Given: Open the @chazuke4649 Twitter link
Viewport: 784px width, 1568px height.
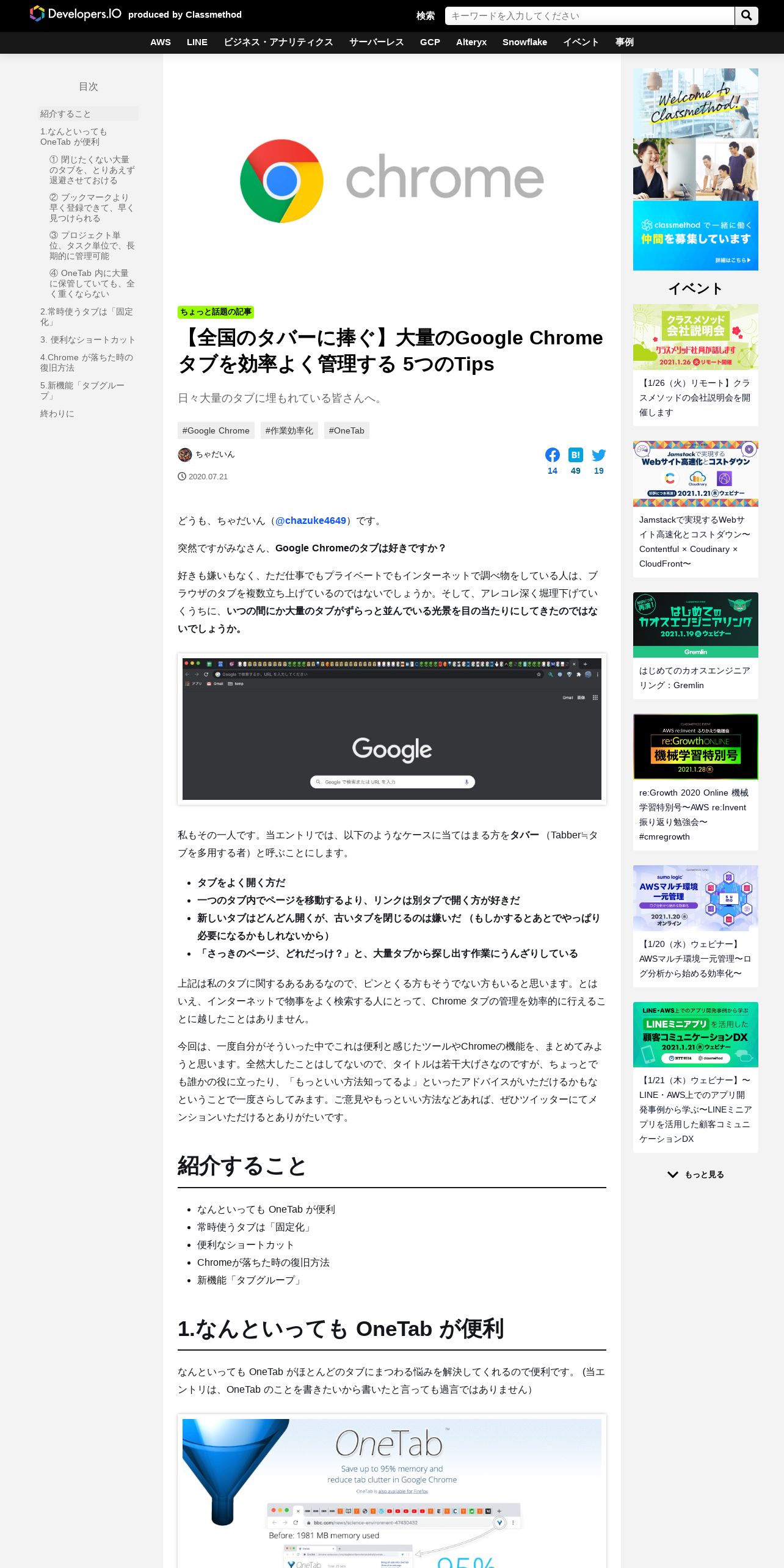Looking at the screenshot, I should pyautogui.click(x=311, y=521).
